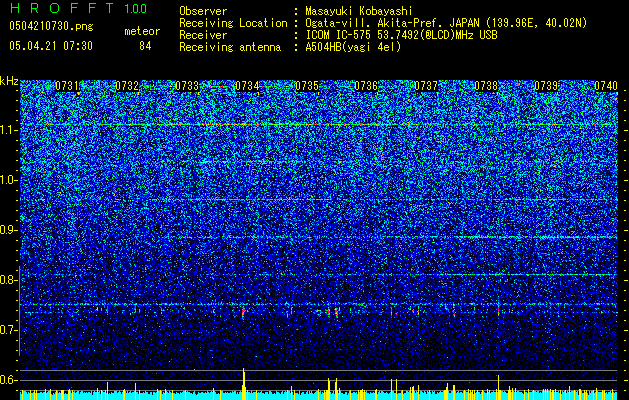Image resolution: width=629 pixels, height=400 pixels.
Task: Click the HROFFT program title text
Action: (x=62, y=8)
